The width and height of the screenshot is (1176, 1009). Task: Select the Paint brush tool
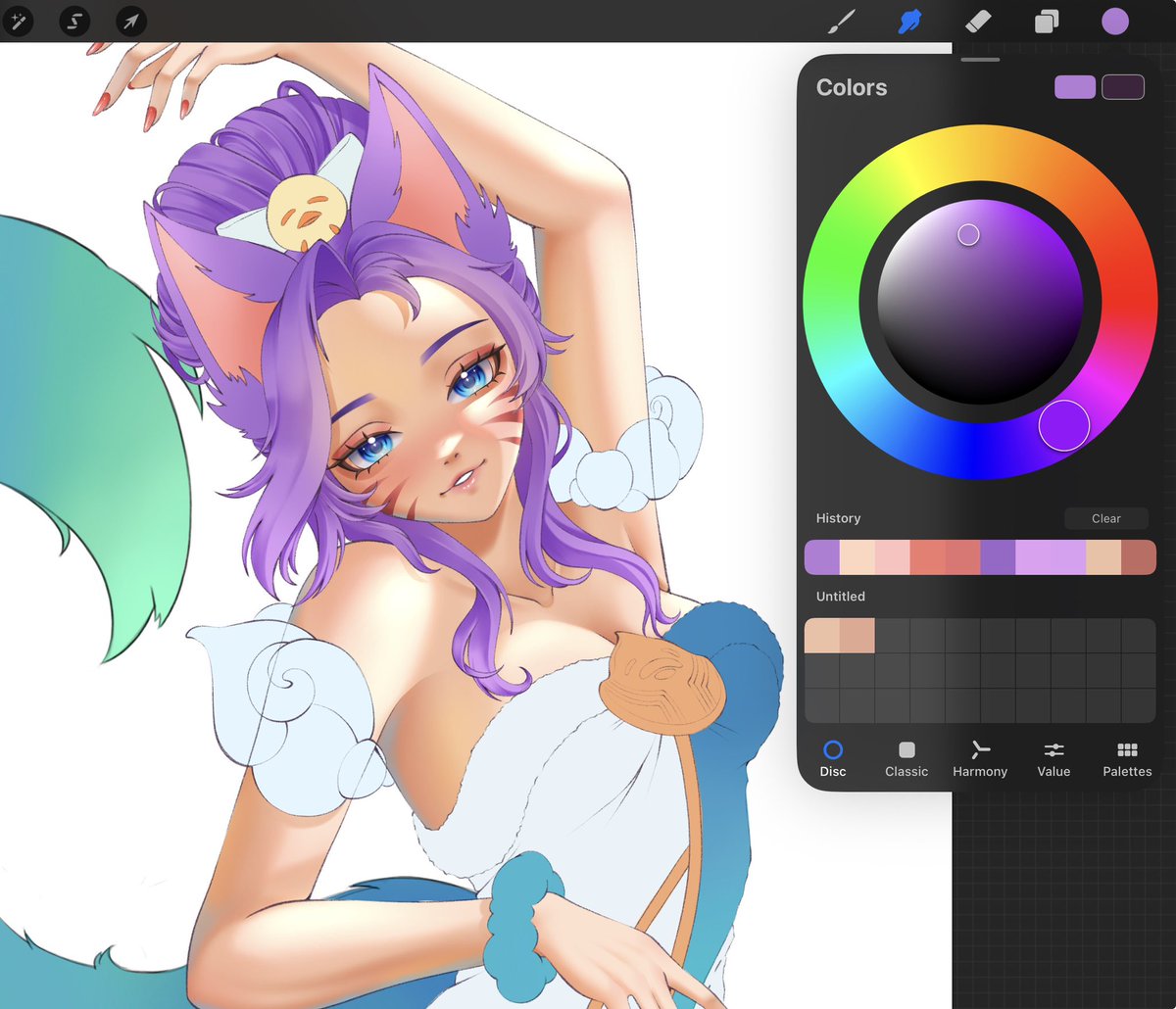(842, 21)
